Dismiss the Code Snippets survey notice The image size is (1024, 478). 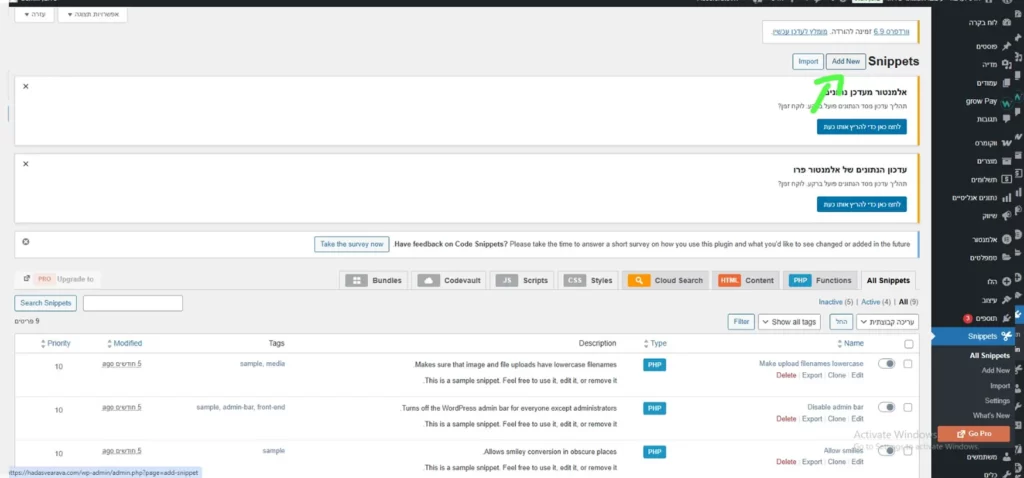[25, 242]
